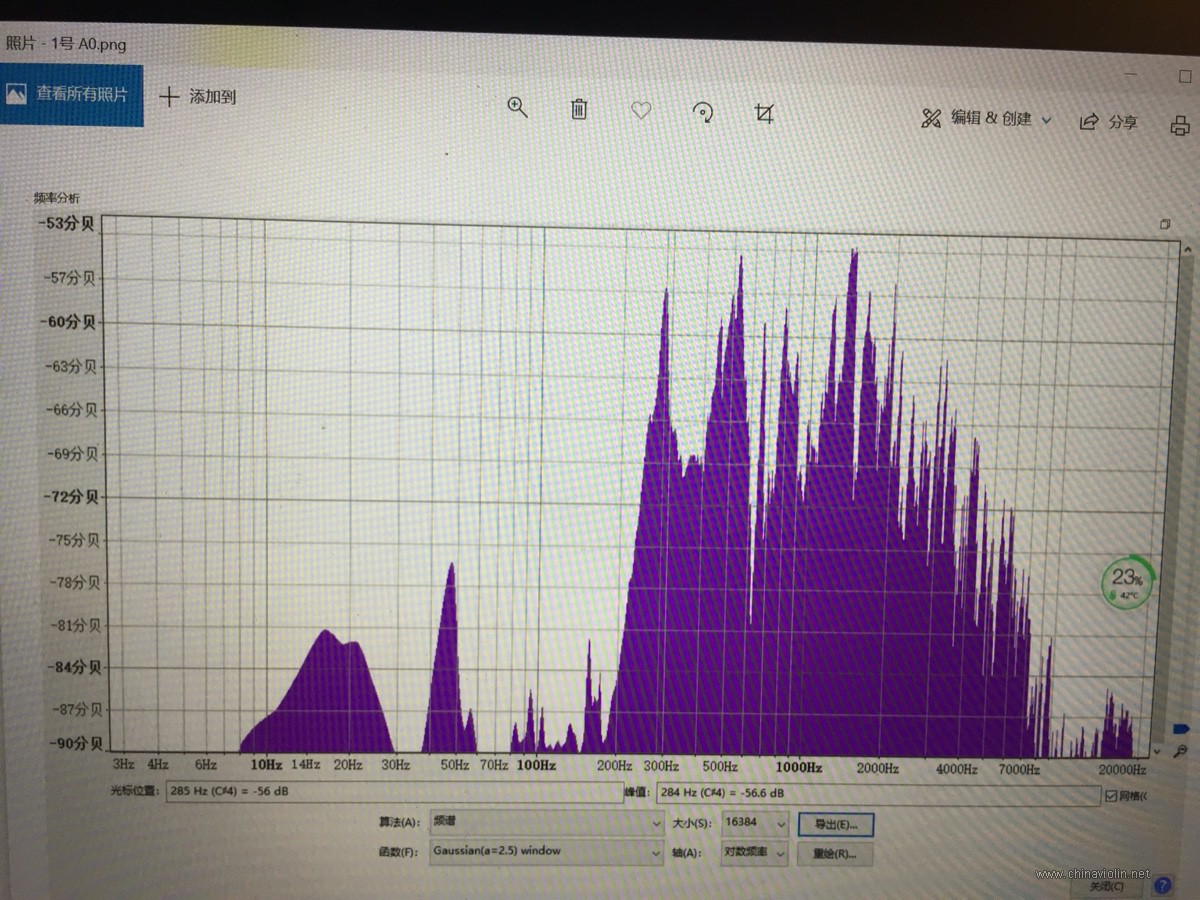Add photo to favorites with heart icon
The height and width of the screenshot is (900, 1200).
tap(641, 111)
